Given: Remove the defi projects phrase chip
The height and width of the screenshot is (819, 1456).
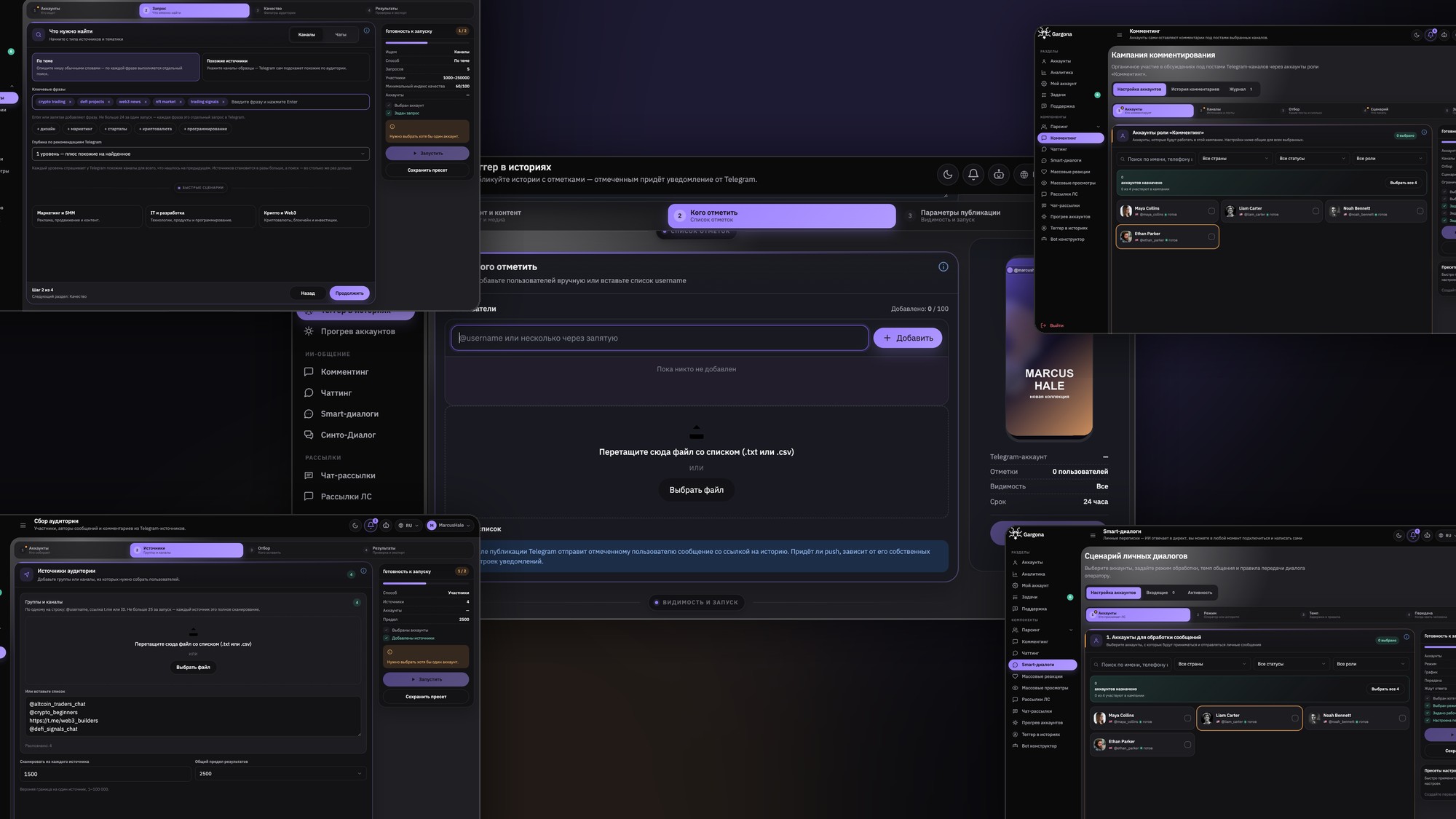Looking at the screenshot, I should tap(109, 102).
